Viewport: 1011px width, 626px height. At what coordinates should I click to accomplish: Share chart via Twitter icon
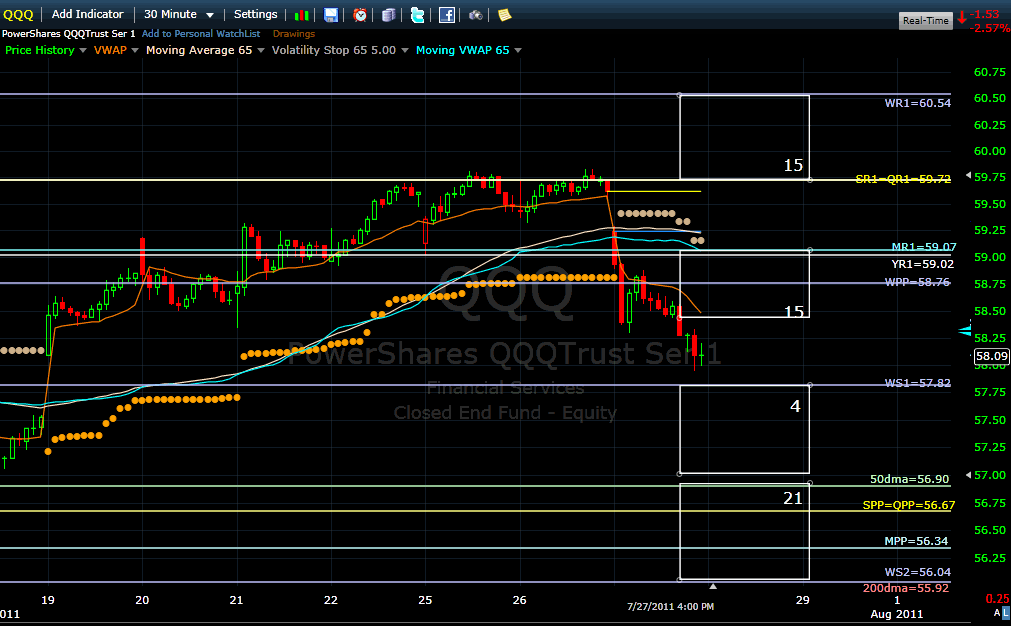point(417,15)
